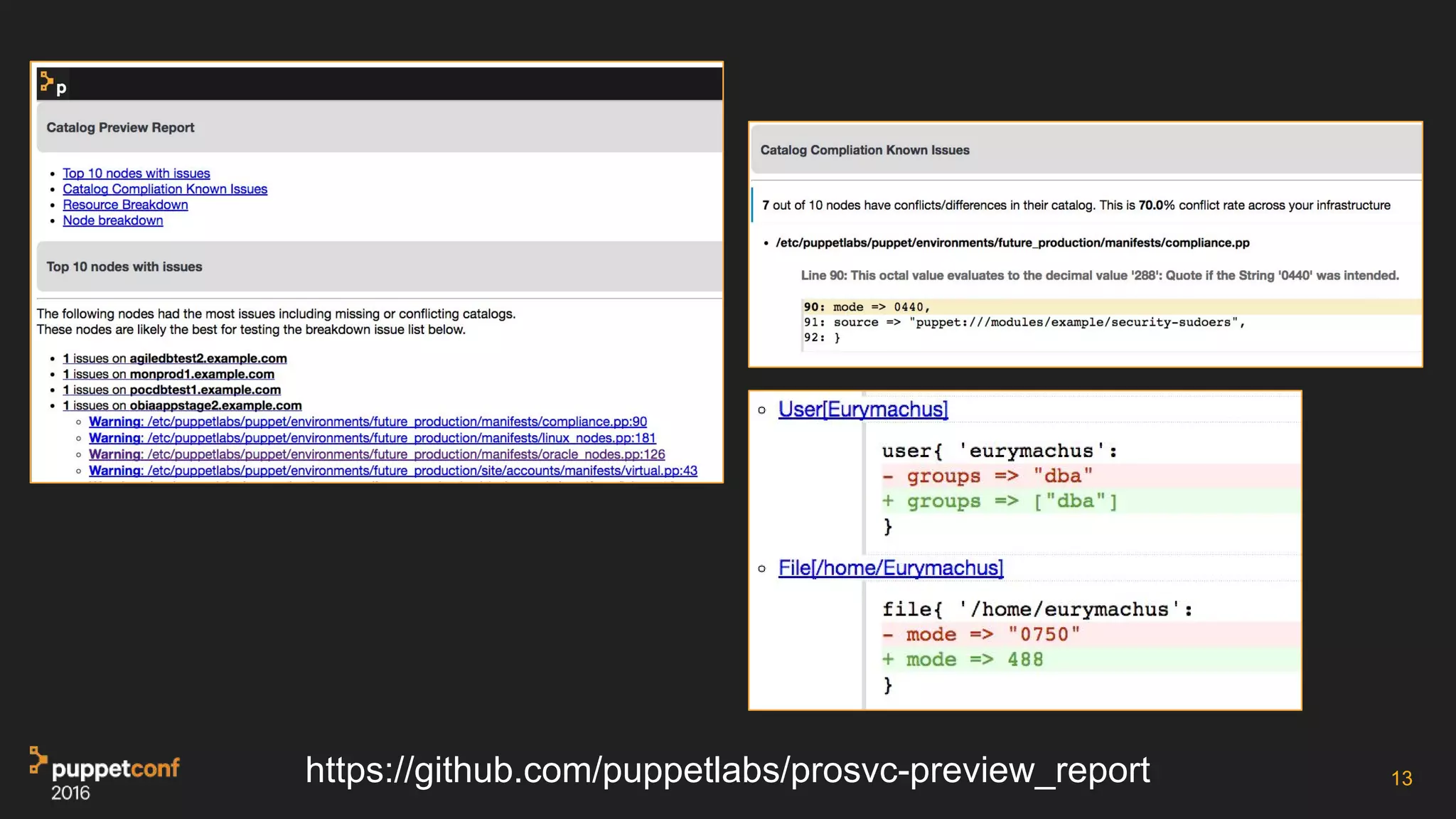The width and height of the screenshot is (1456, 819).
Task: Click added line 'groups => ["dba"]'
Action: (1091, 501)
